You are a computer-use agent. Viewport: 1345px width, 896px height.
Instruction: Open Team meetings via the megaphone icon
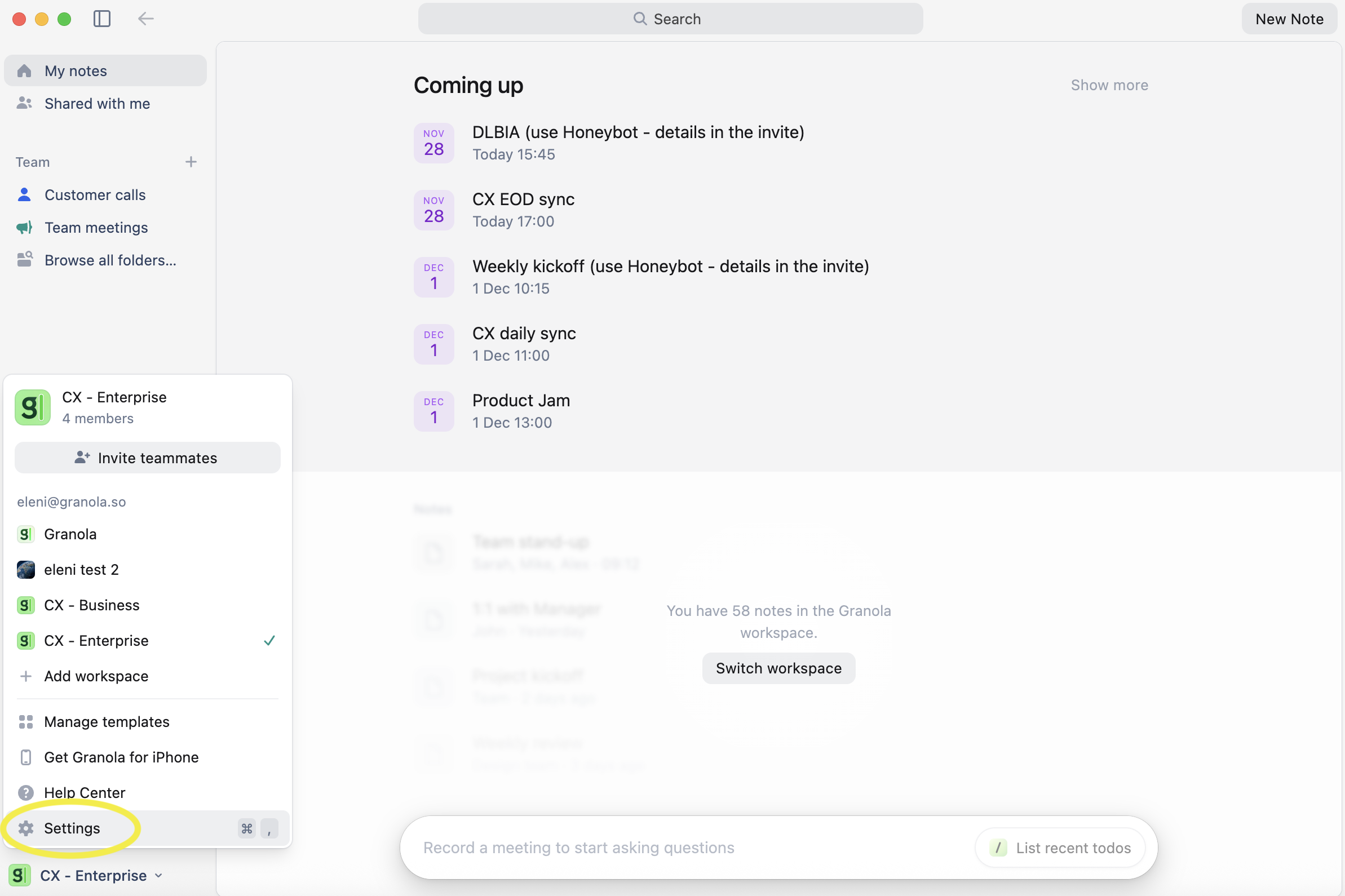point(24,227)
